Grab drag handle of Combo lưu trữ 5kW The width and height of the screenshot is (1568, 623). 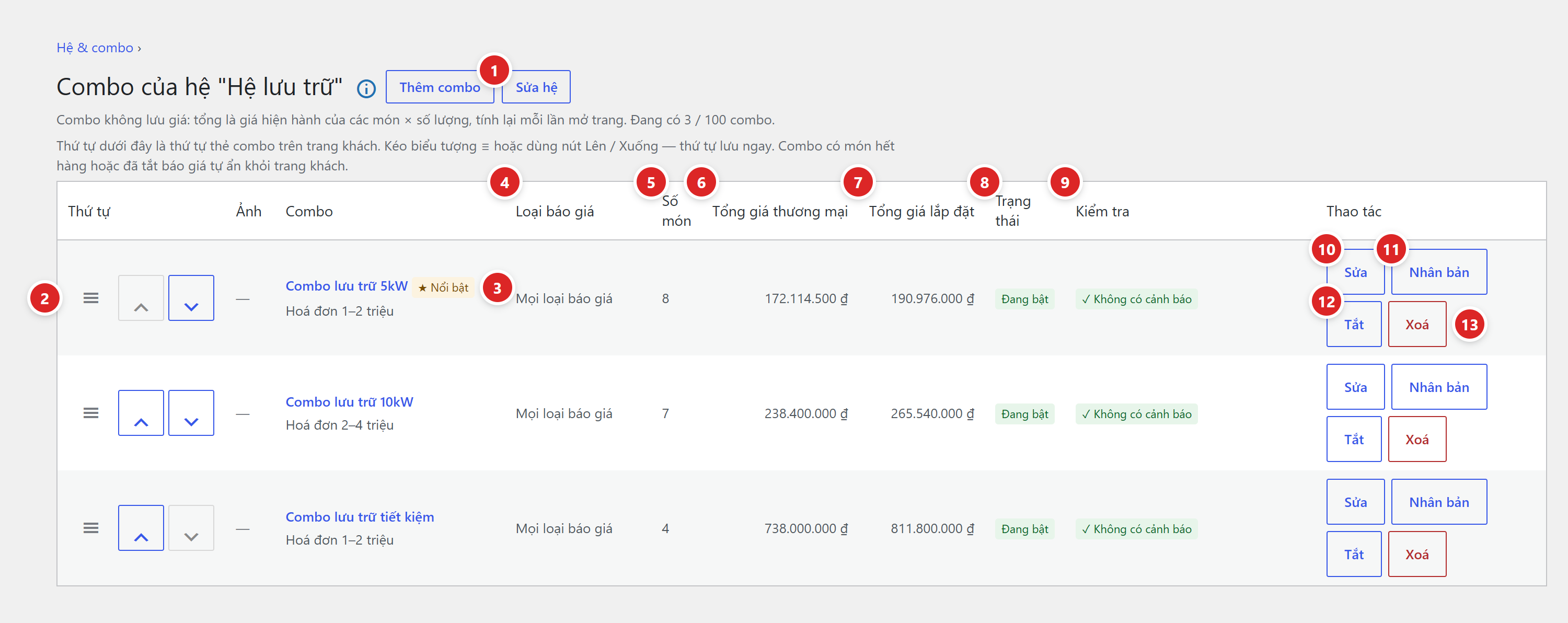point(91,298)
